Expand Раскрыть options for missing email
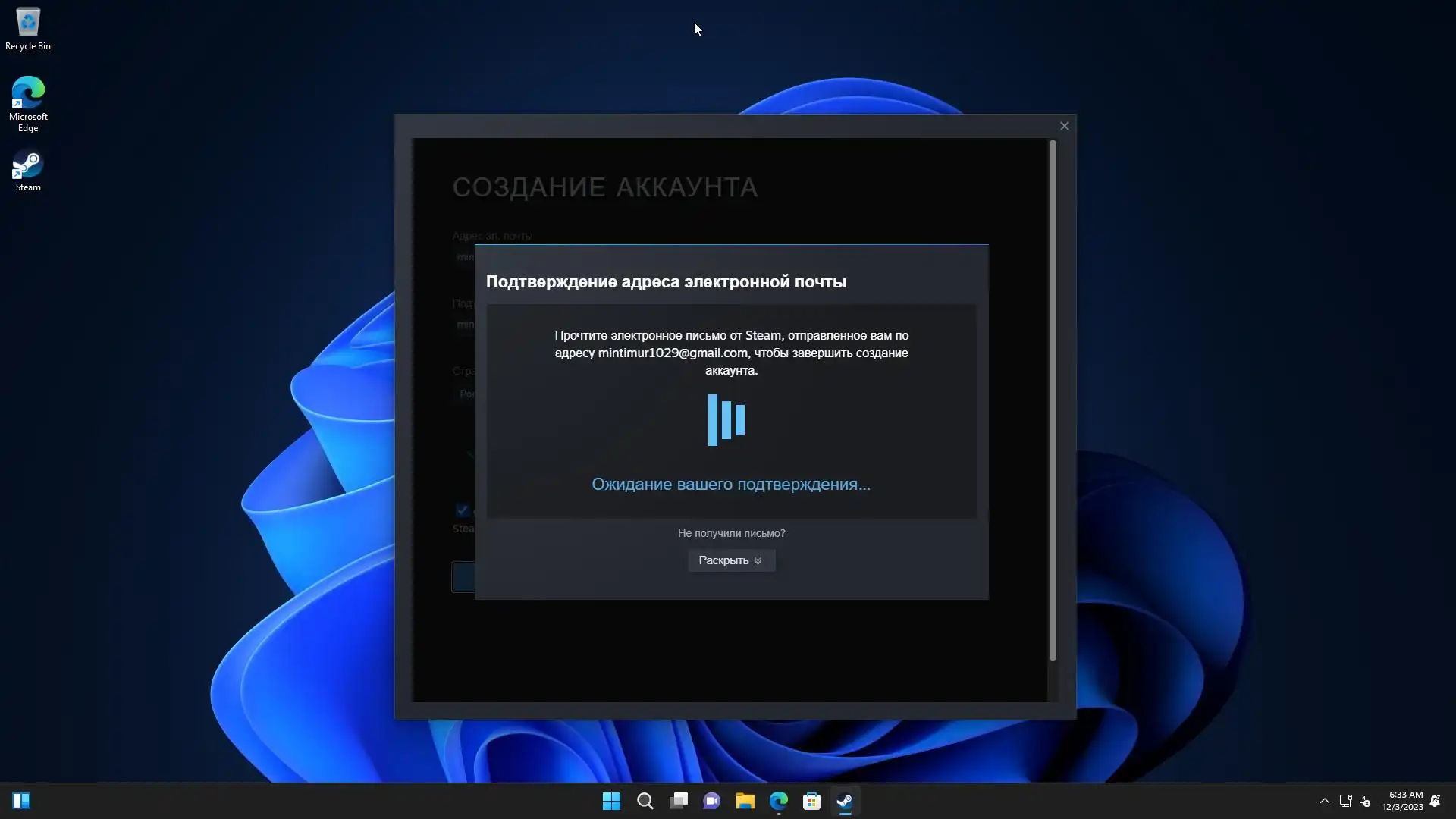The height and width of the screenshot is (819, 1456). pyautogui.click(x=730, y=560)
